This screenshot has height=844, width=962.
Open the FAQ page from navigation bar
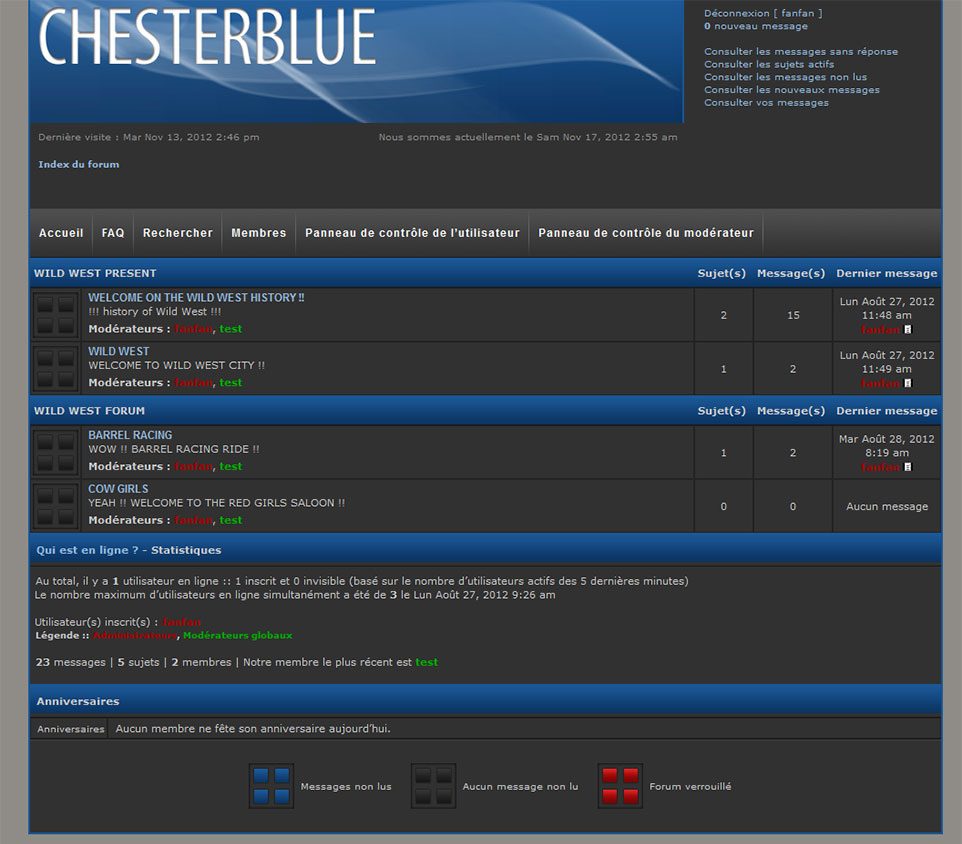[x=113, y=233]
